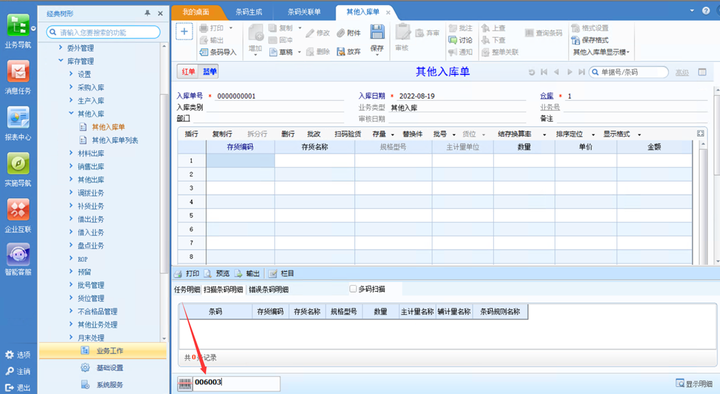Collapse the 库存管理 tree node
This screenshot has height=394, width=720.
coord(61,61)
